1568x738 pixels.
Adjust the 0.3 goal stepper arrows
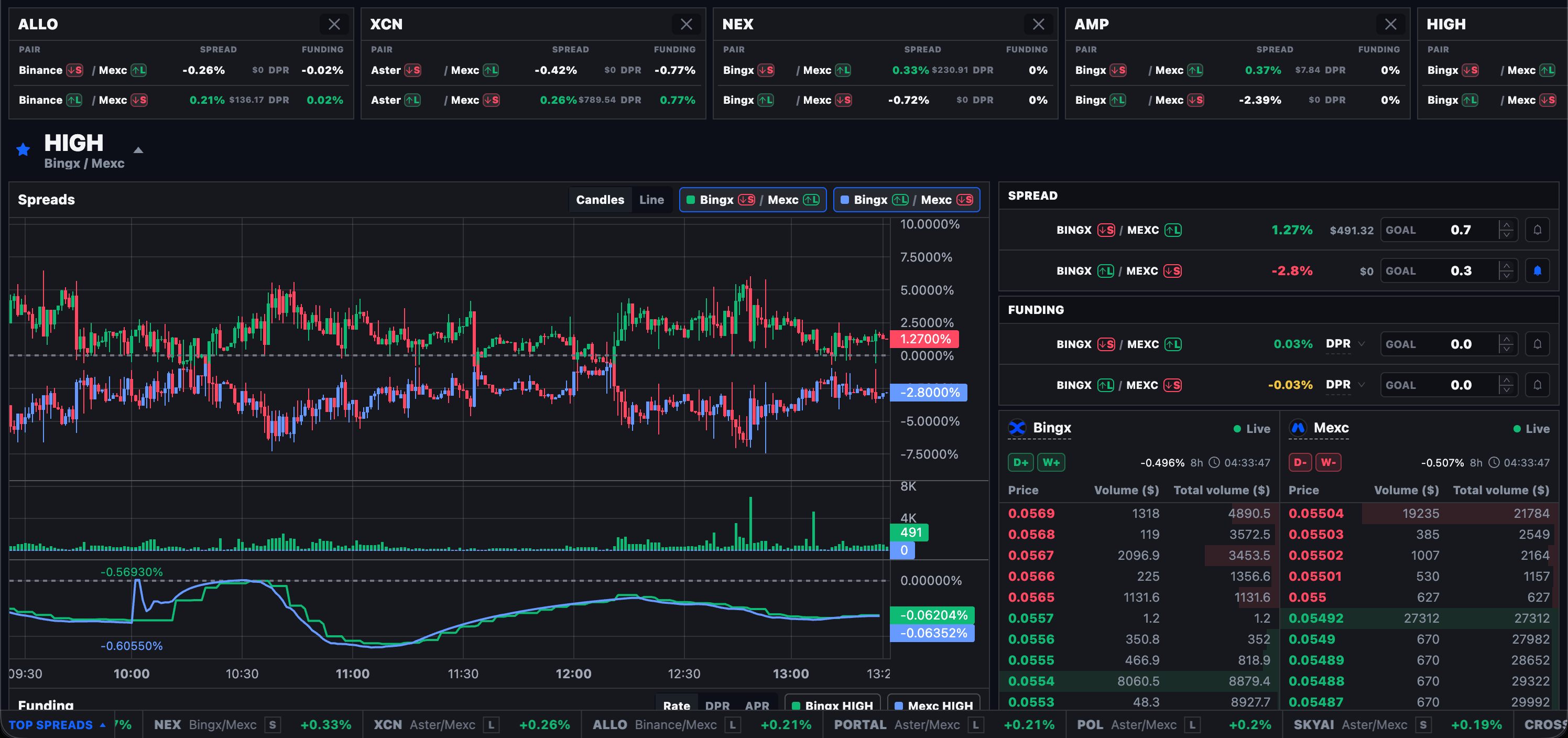(x=1507, y=271)
